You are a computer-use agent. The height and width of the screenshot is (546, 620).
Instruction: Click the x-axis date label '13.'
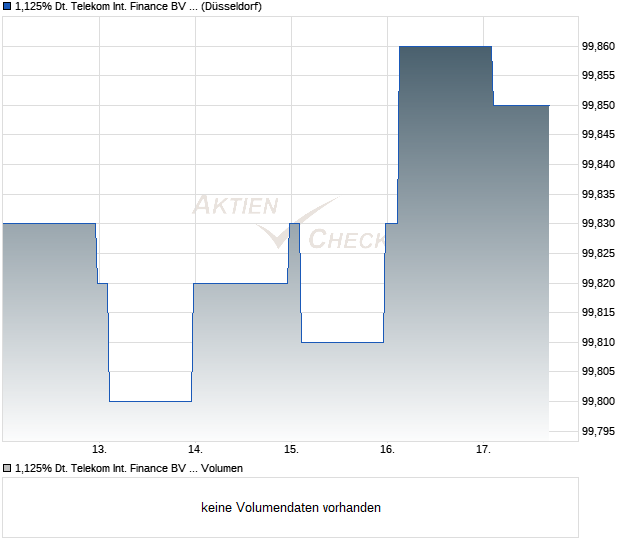coord(99,449)
